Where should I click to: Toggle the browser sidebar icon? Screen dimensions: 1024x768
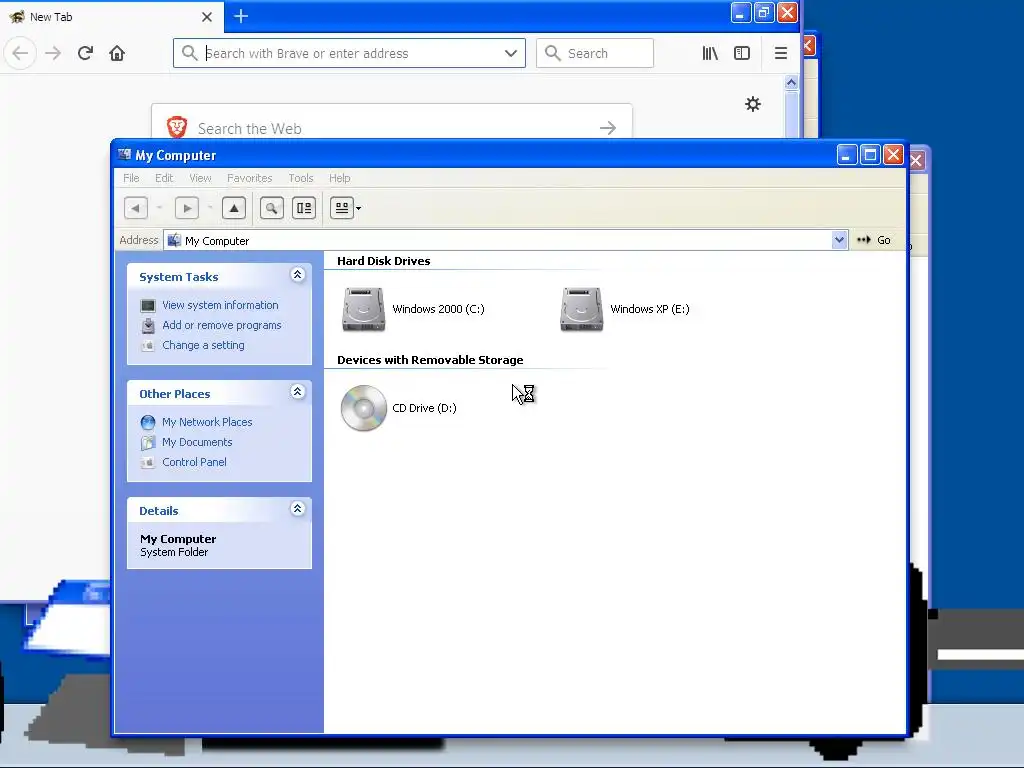coord(742,54)
